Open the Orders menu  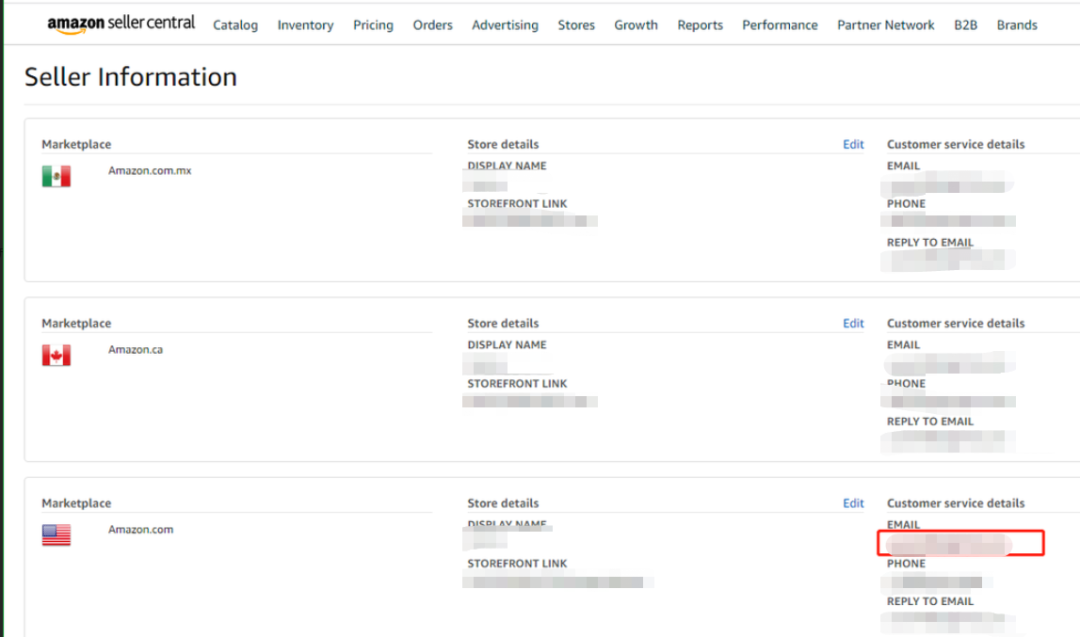[x=433, y=25]
